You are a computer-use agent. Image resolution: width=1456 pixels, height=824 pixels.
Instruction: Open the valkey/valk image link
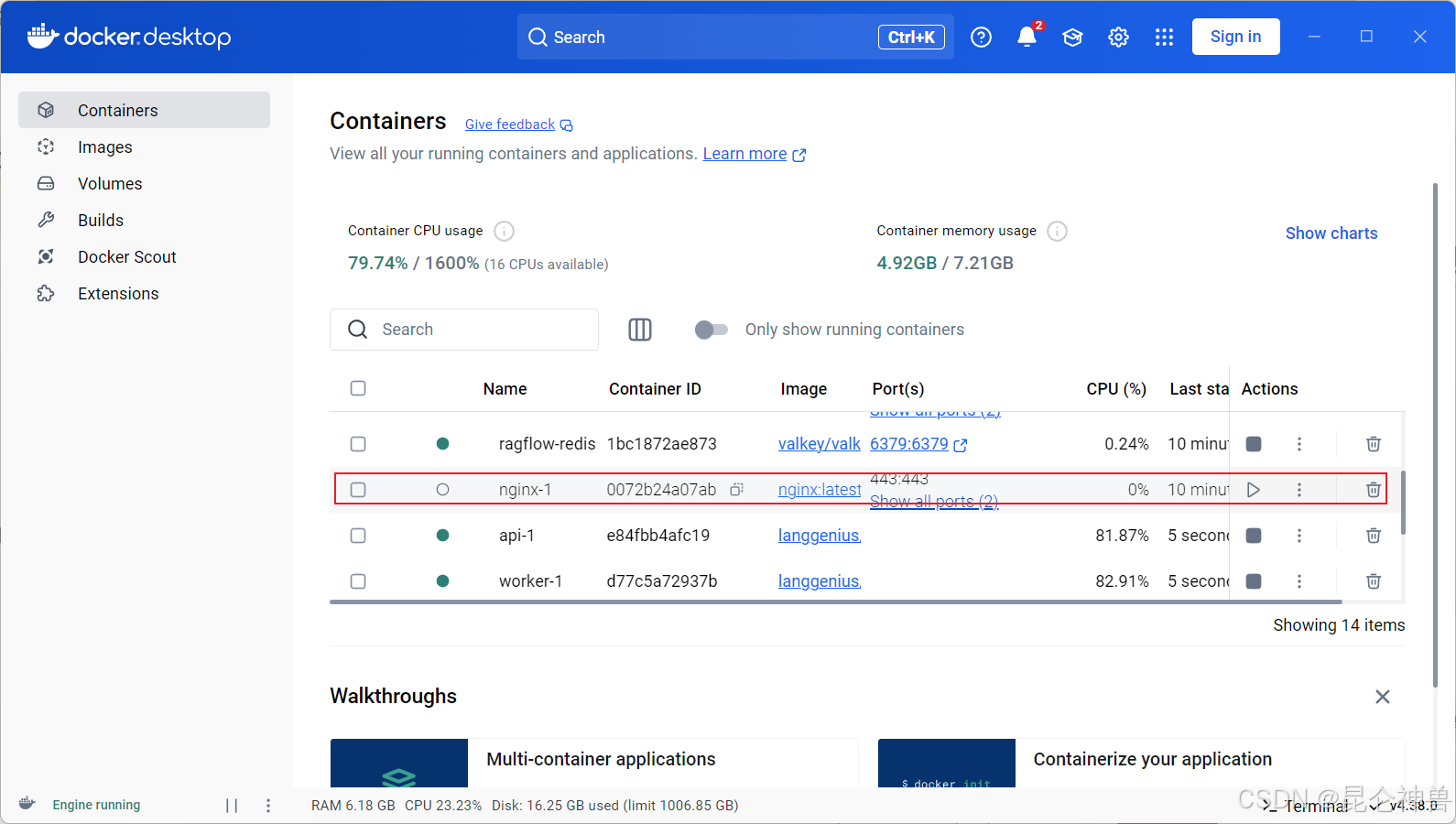pyautogui.click(x=820, y=444)
